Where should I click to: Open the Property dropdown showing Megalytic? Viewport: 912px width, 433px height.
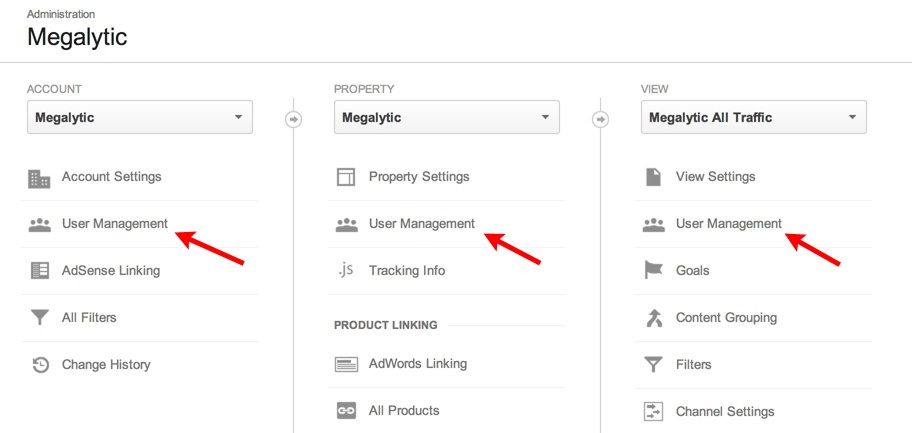[x=447, y=118]
